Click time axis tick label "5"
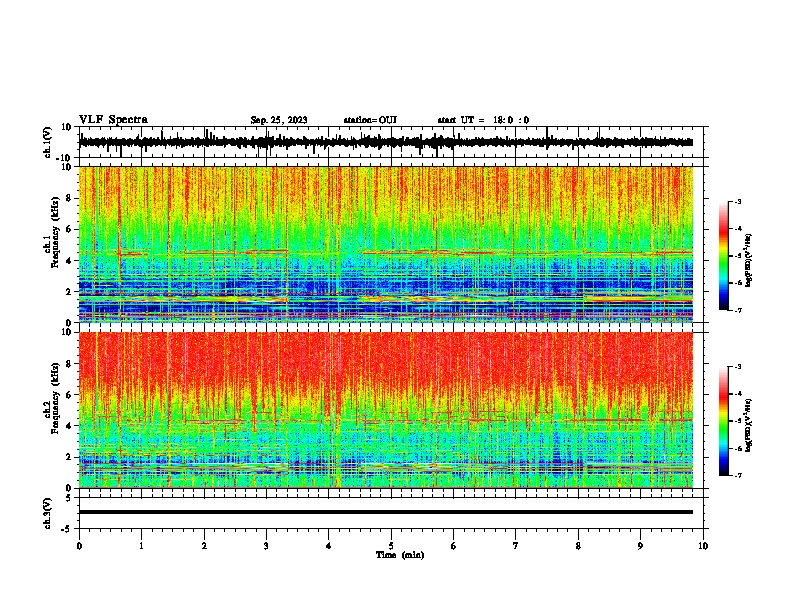Image resolution: width=792 pixels, height=612 pixels. (x=391, y=546)
